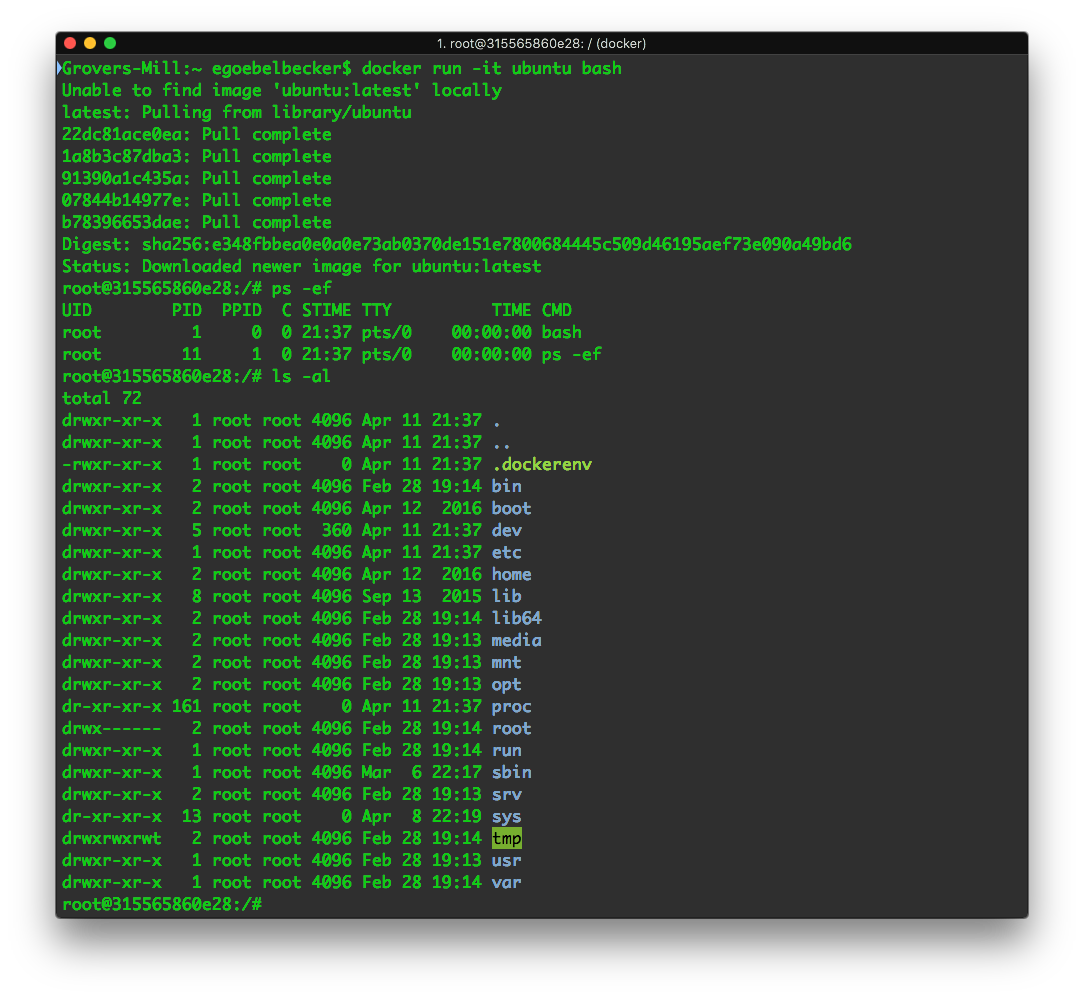This screenshot has width=1084, height=998.
Task: Click the .dockerenv file name
Action: click(x=542, y=464)
